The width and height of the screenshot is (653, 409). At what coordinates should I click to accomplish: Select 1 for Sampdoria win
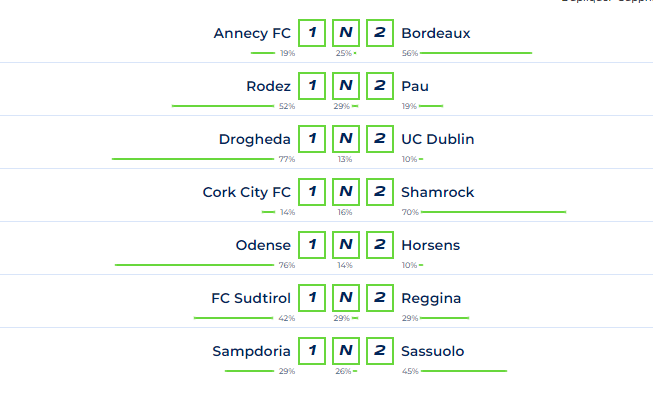click(x=312, y=351)
